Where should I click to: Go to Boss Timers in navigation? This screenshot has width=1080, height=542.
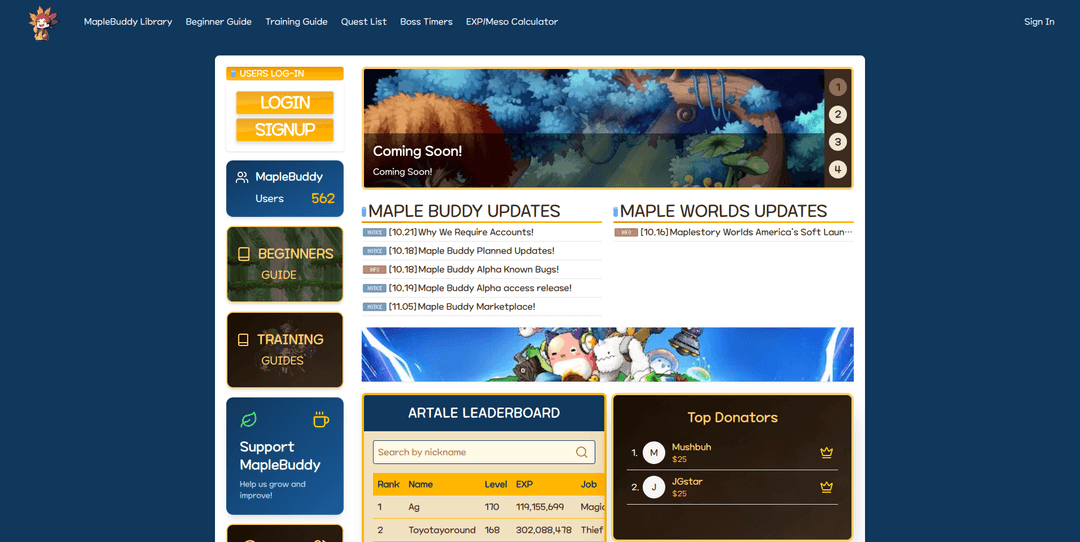coord(426,22)
